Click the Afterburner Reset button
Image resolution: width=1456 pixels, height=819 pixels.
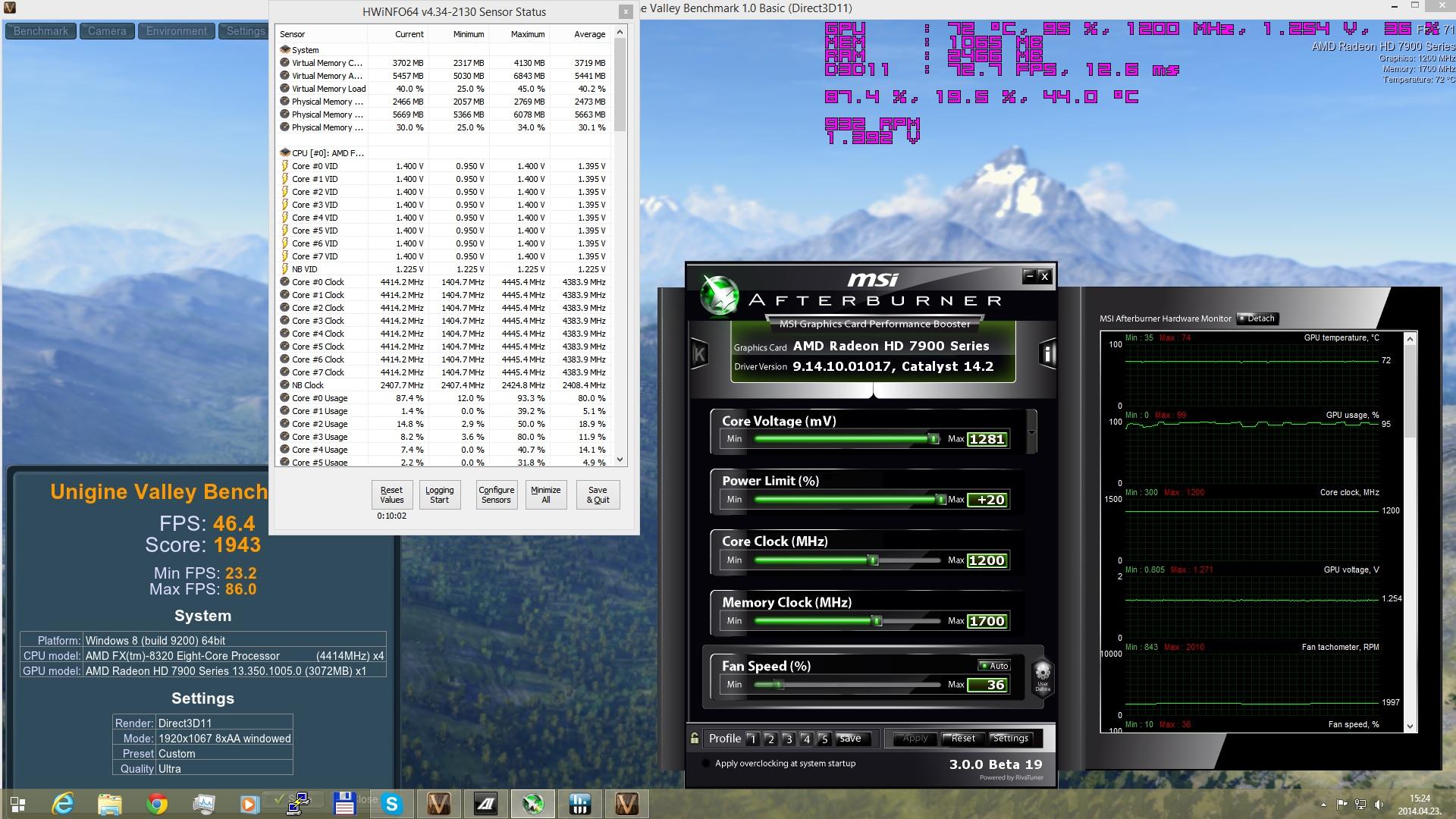[963, 739]
